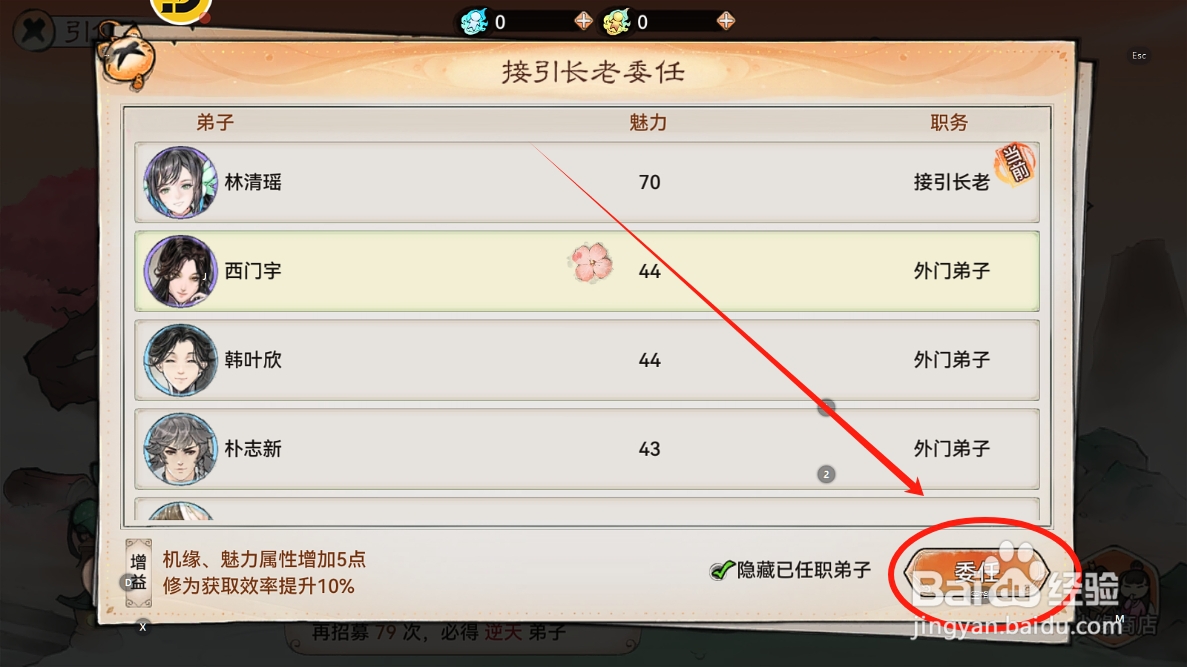
Task: Add more yellow spirit currency
Action: click(x=725, y=21)
